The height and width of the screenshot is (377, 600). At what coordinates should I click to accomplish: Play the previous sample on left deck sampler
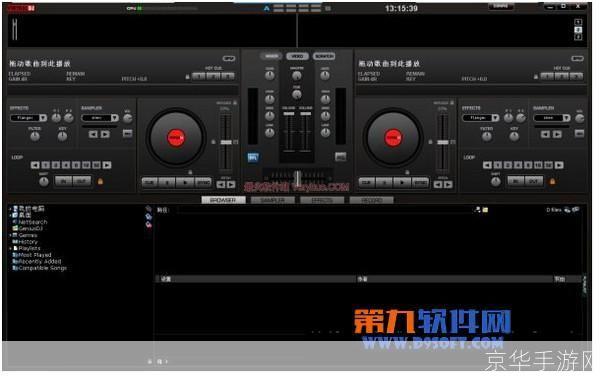pos(93,134)
